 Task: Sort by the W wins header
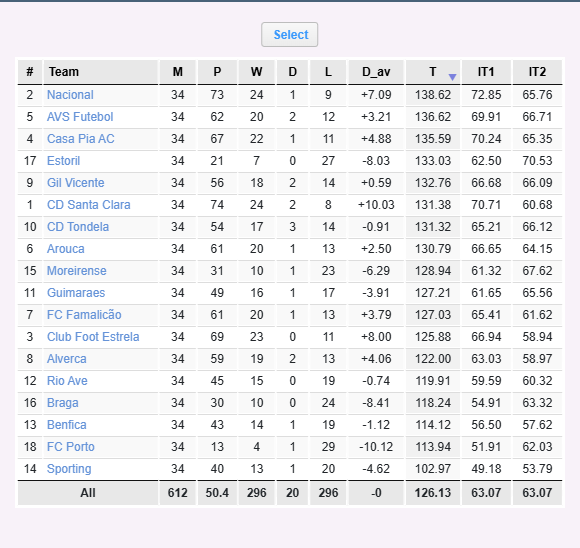(256, 72)
